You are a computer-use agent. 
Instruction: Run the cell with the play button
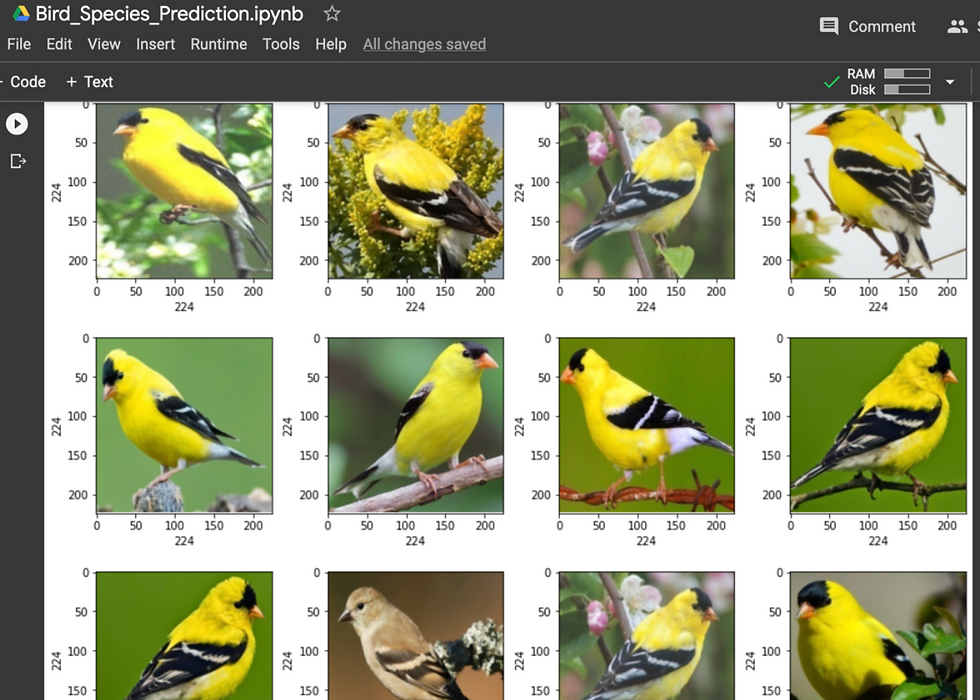[x=17, y=124]
